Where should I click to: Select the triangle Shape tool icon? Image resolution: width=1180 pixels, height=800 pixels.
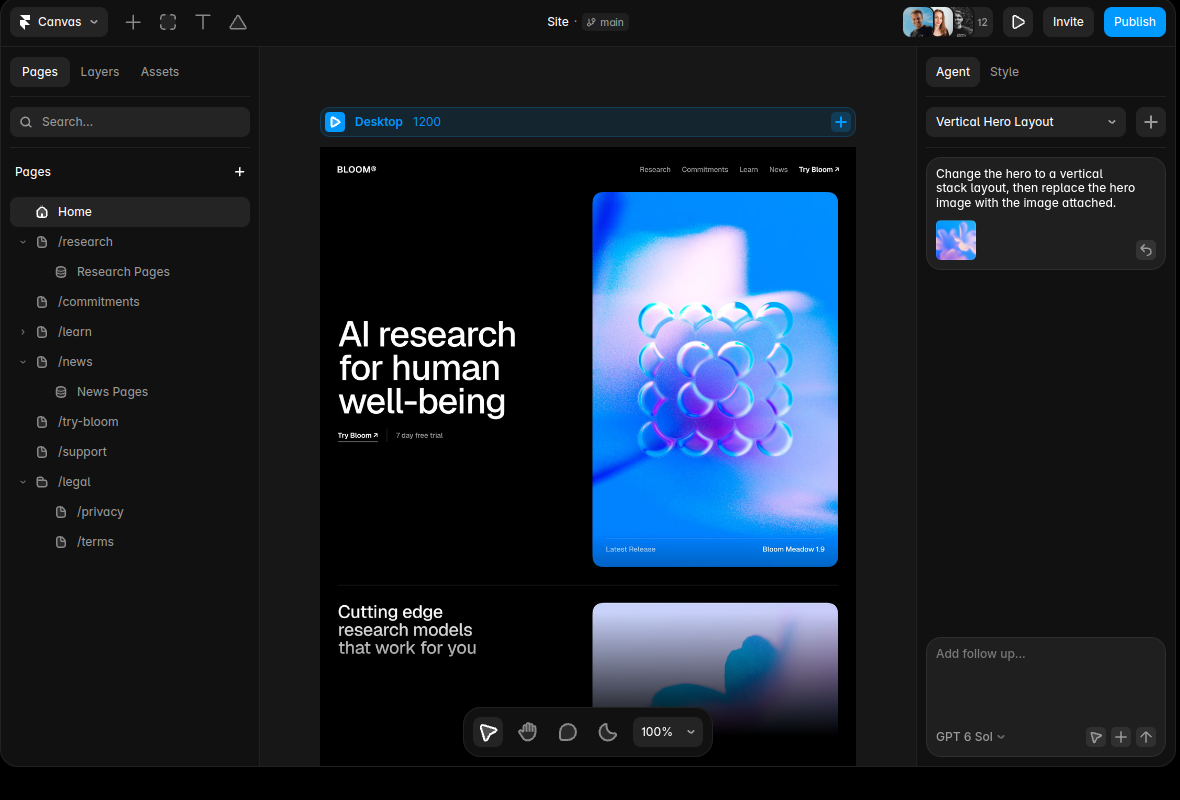[x=238, y=23]
